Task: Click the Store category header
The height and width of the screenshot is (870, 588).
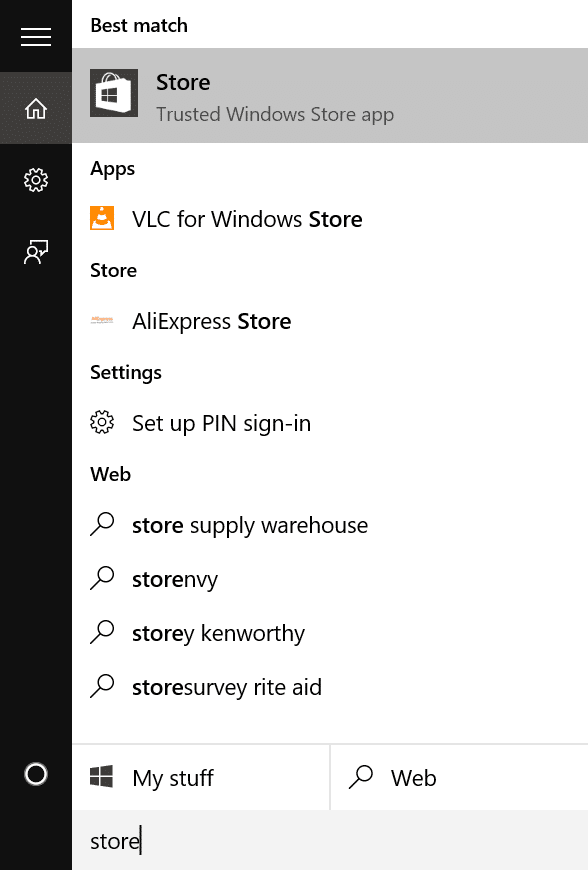Action: (113, 270)
